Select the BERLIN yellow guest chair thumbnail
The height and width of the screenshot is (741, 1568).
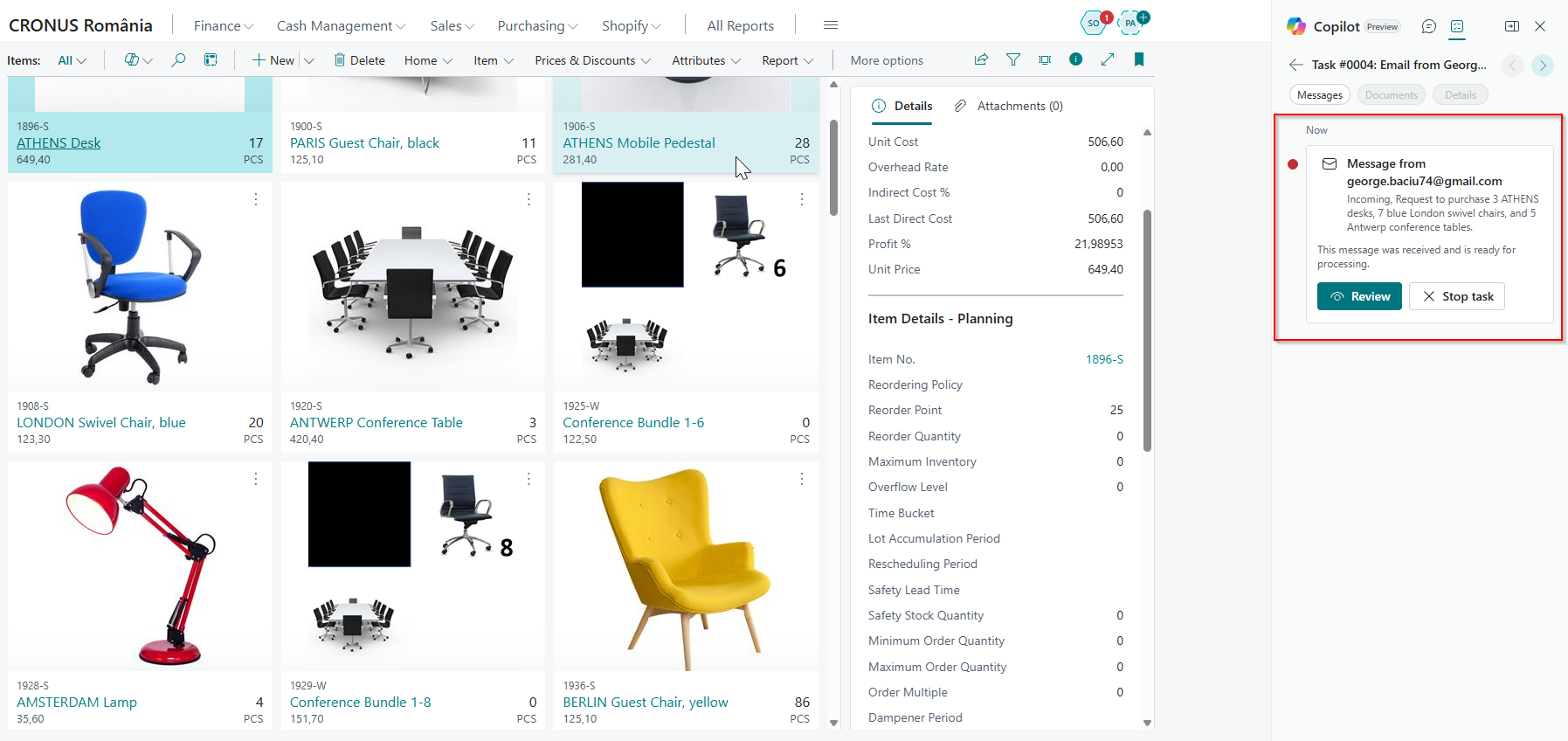pyautogui.click(x=686, y=566)
